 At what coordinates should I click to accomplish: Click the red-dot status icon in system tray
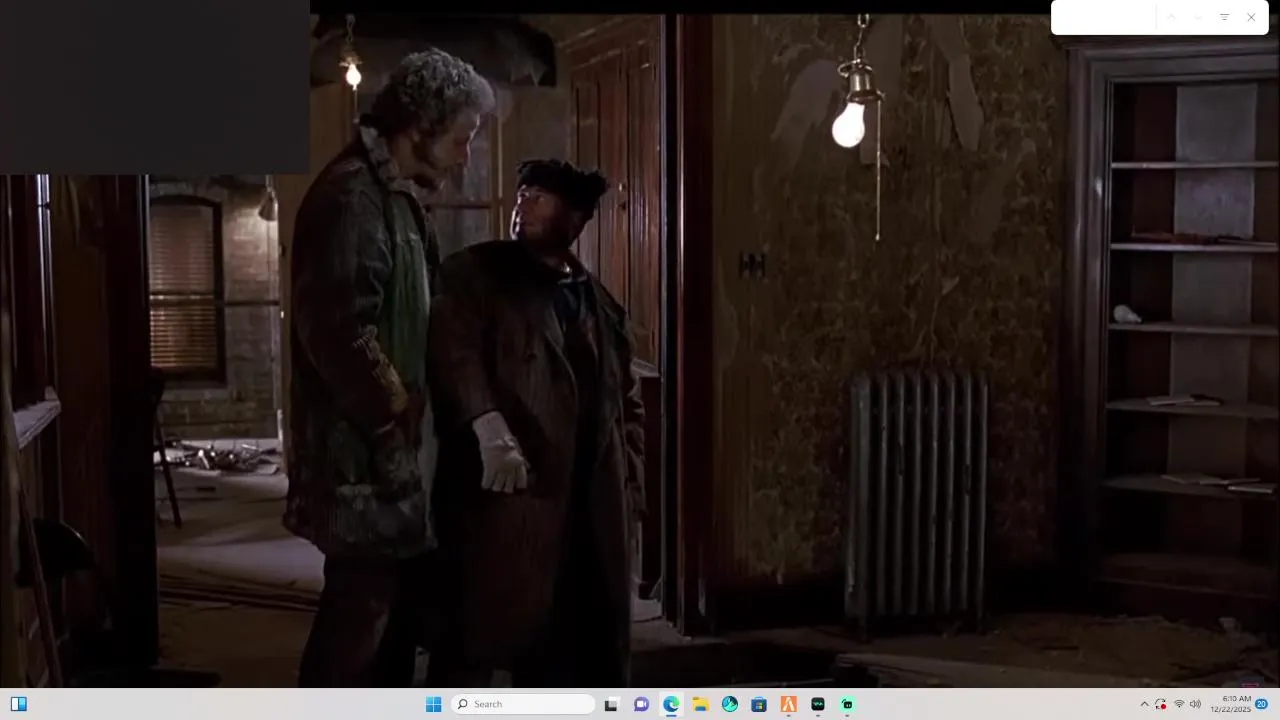point(1161,704)
